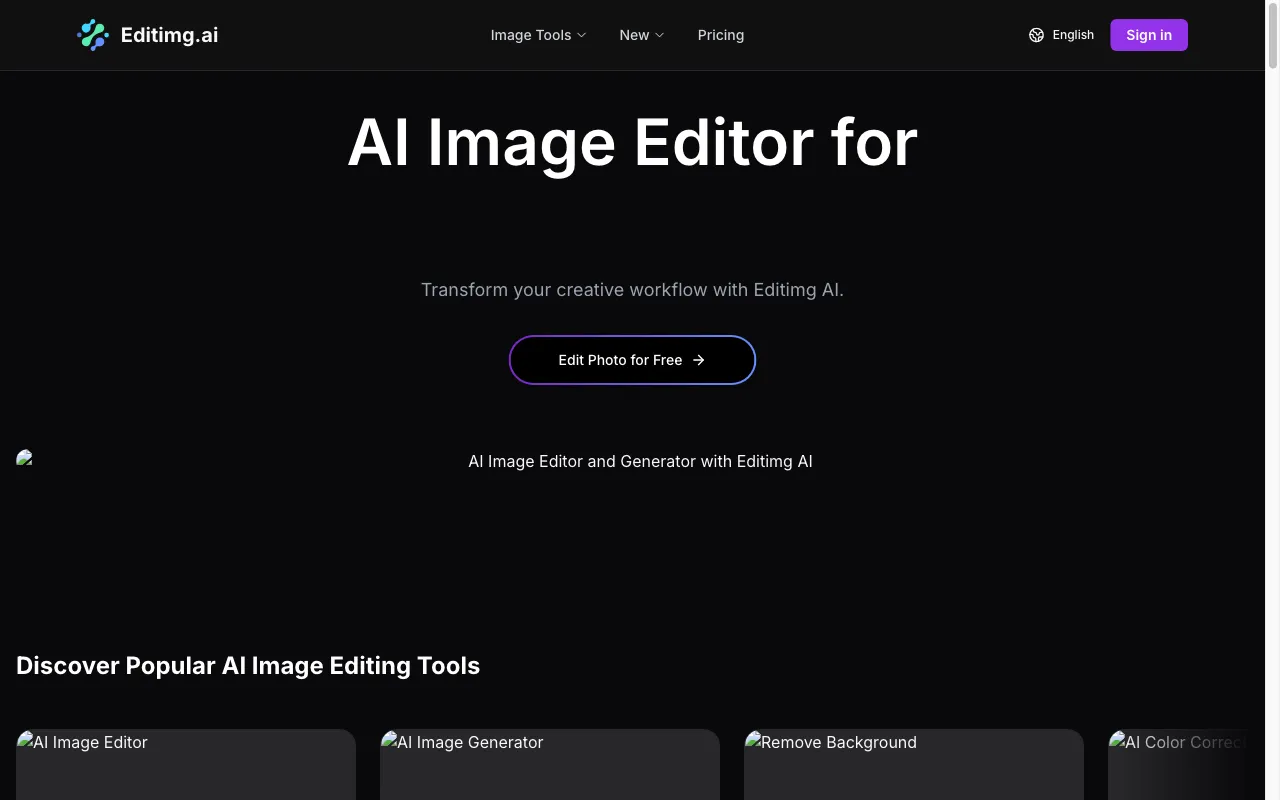Screen dimensions: 1280x800
Task: Click the page vertical scrollbar thumb
Action: [1273, 38]
